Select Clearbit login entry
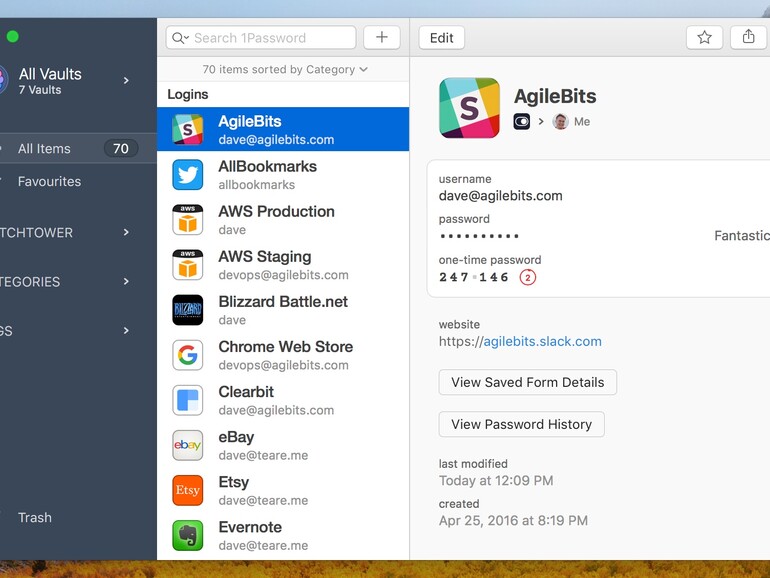This screenshot has height=578, width=770. [x=283, y=400]
